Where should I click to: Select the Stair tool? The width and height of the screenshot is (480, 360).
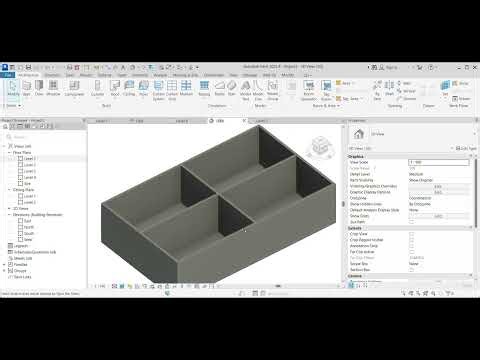(x=232, y=88)
